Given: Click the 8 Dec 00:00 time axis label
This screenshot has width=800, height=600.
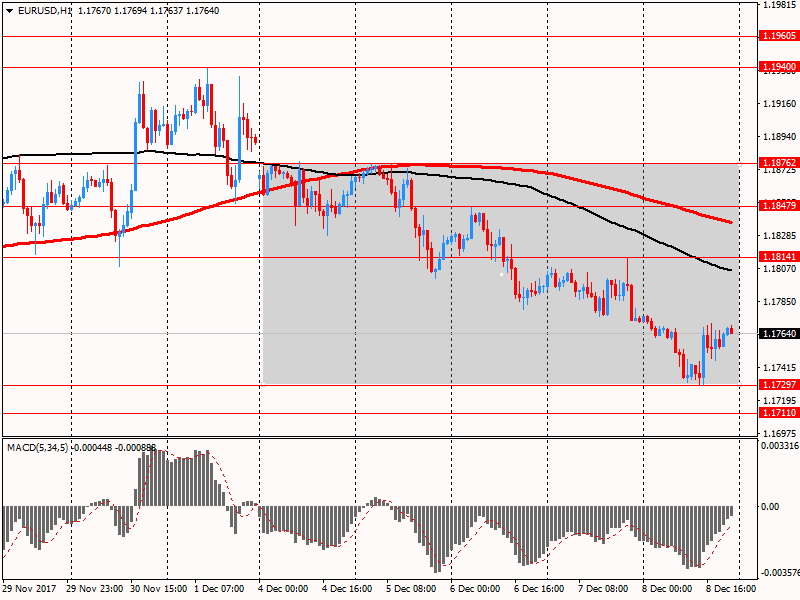Looking at the screenshot, I should coord(667,588).
